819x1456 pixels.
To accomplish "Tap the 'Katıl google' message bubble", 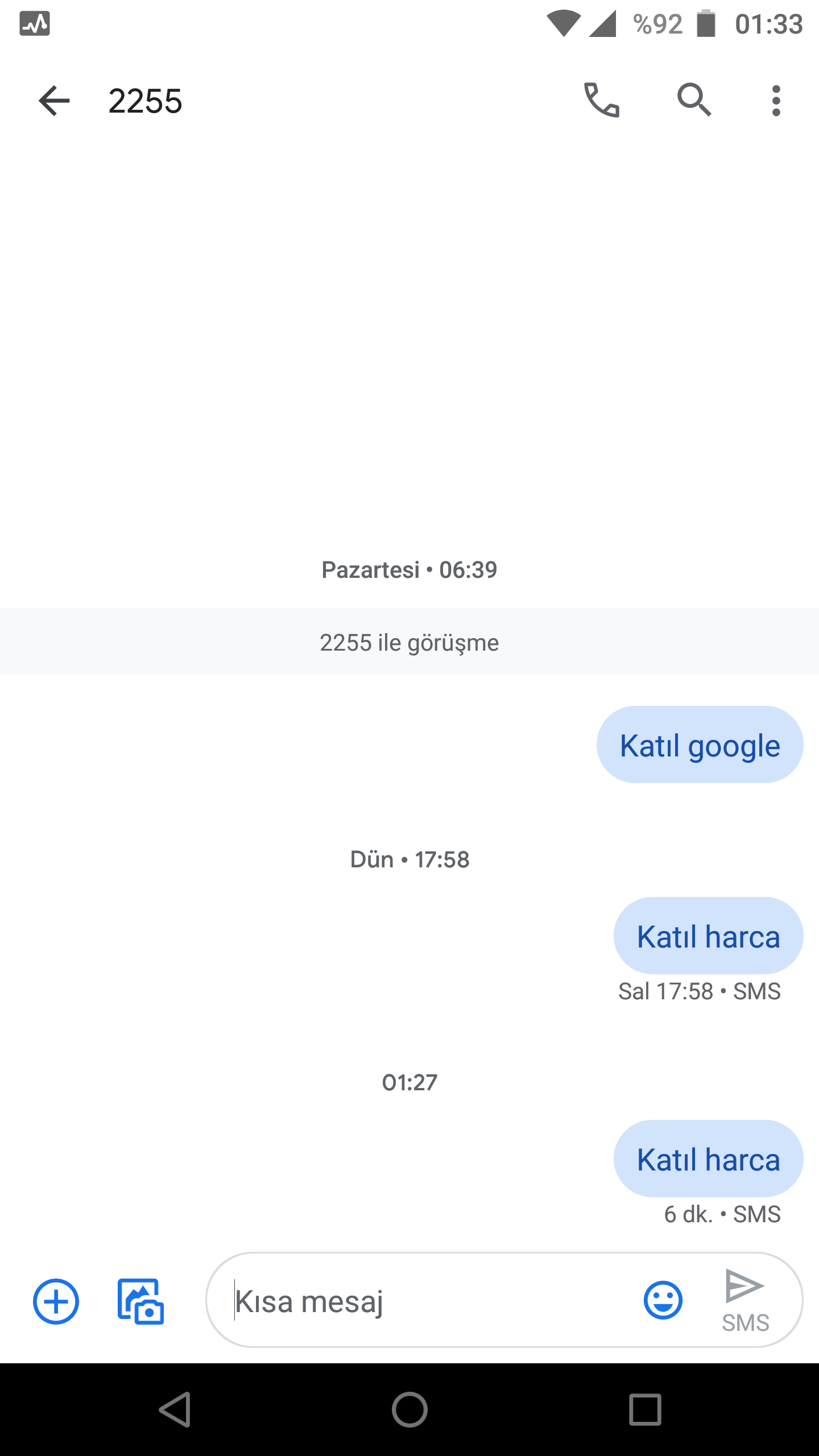I will pos(700,745).
